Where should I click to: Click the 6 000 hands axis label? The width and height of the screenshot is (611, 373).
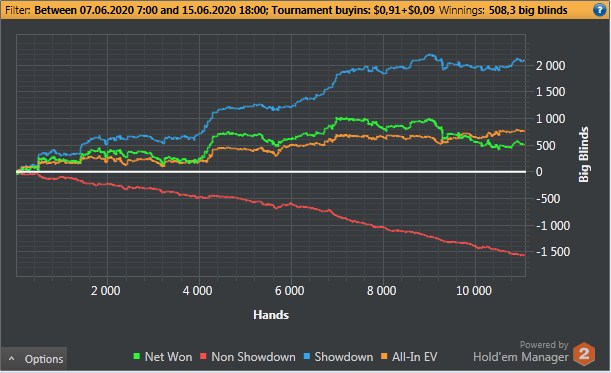(290, 290)
